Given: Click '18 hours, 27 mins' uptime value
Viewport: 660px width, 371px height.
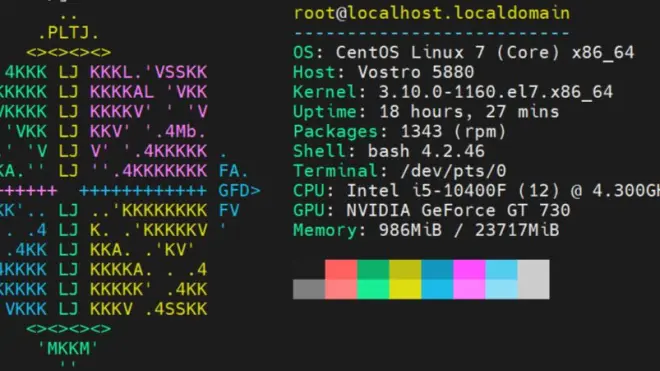Looking at the screenshot, I should (x=469, y=112).
